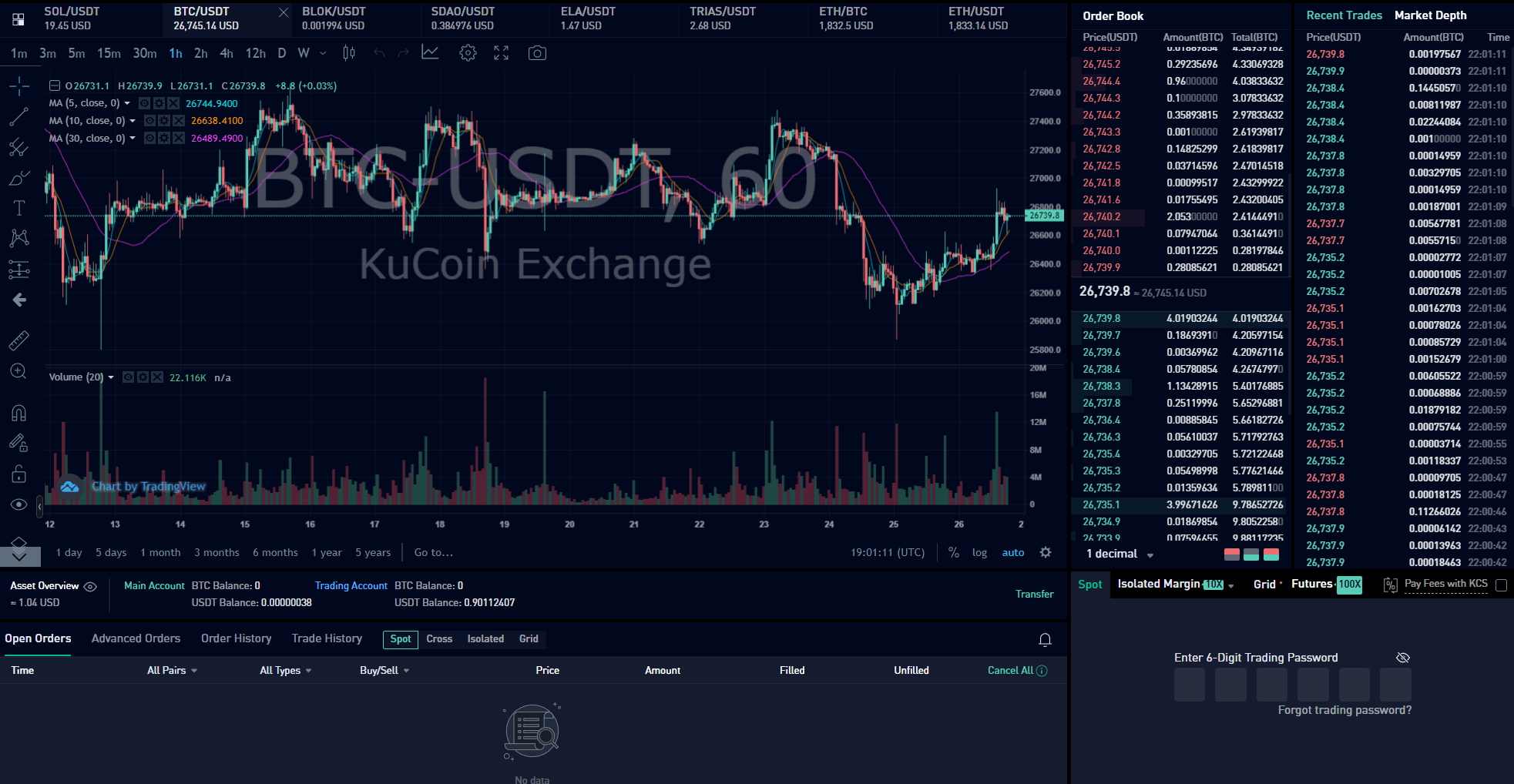Open settings for Volume indicator
Image resolution: width=1514 pixels, height=784 pixels.
pyautogui.click(x=143, y=377)
